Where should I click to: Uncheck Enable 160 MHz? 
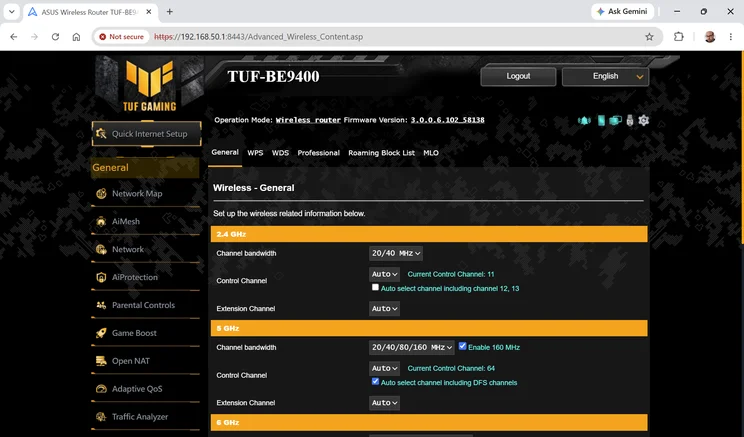(x=462, y=346)
